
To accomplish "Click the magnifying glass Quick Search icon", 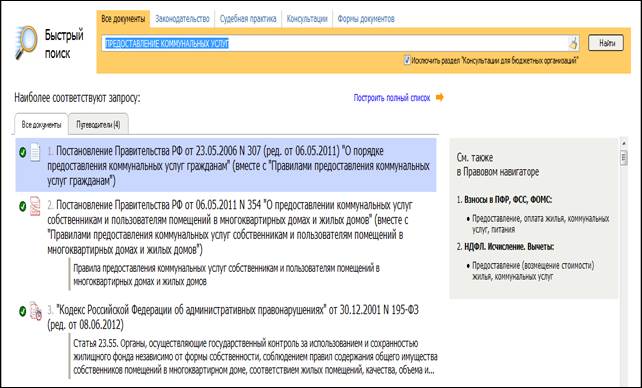I will pos(26,43).
